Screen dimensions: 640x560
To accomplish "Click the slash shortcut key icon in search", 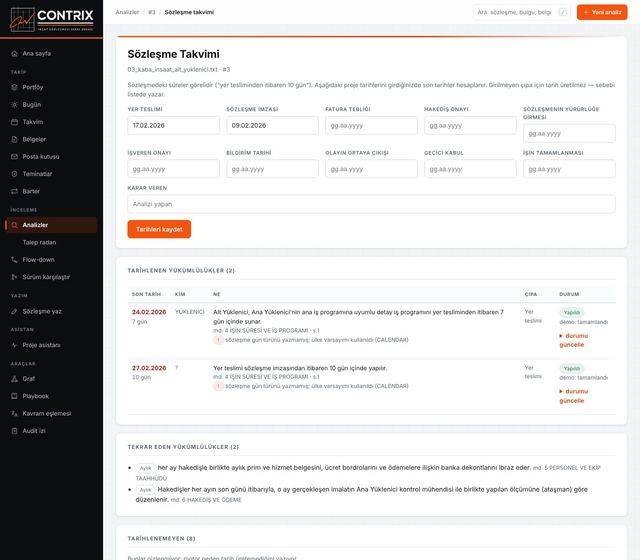I will point(563,12).
